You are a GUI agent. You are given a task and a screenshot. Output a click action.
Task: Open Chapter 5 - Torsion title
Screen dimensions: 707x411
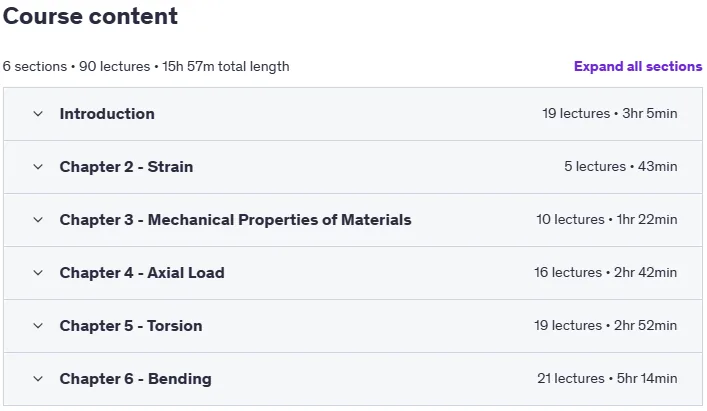coord(131,326)
